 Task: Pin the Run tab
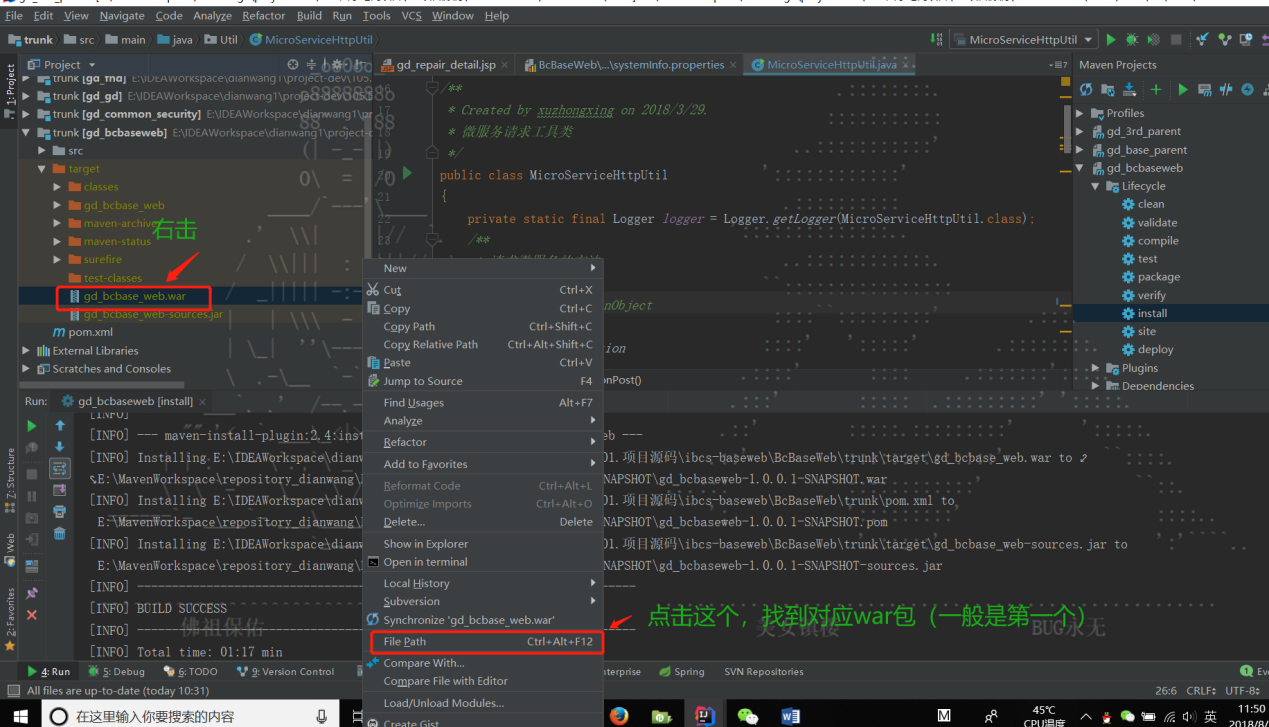pyautogui.click(x=32, y=592)
